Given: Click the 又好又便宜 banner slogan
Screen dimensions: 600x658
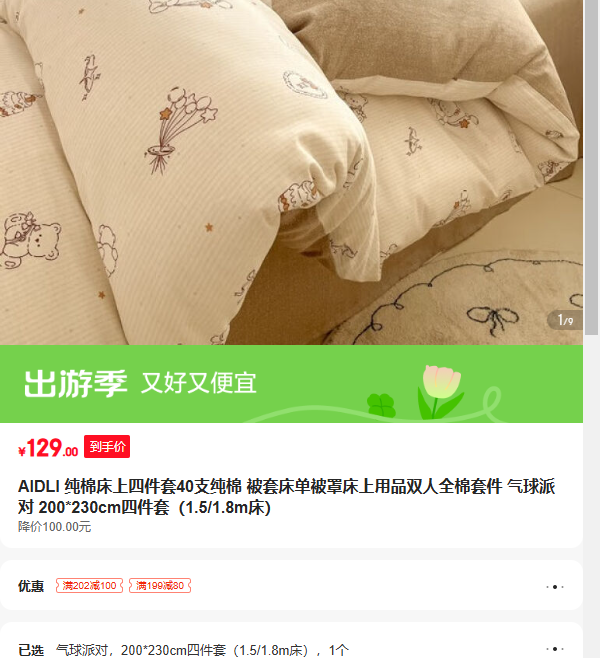Looking at the screenshot, I should [198, 383].
